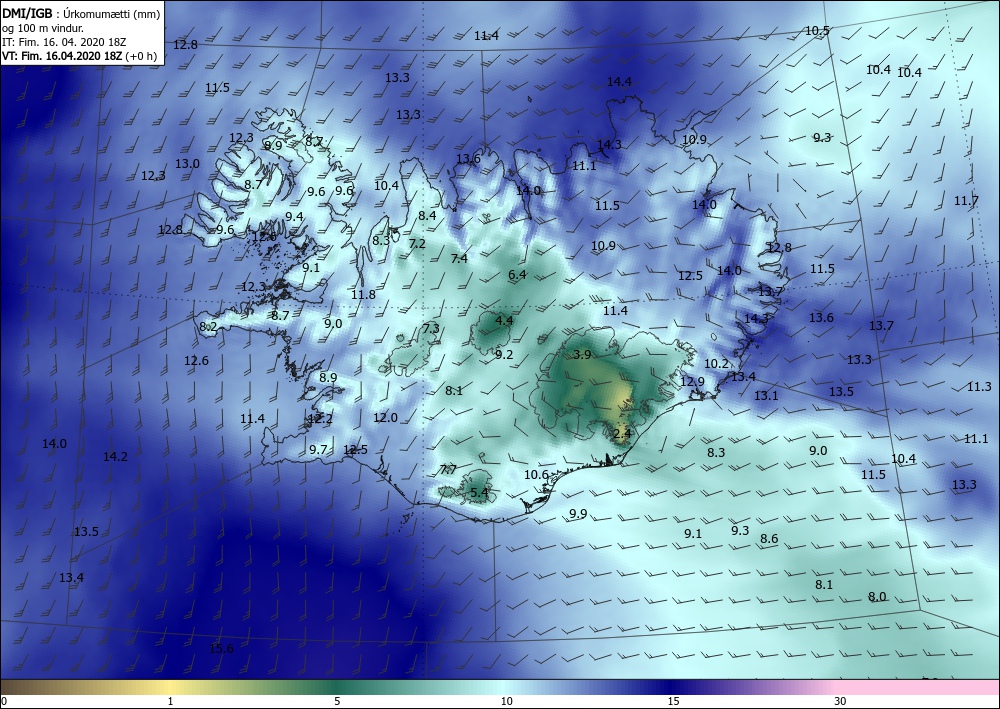
Task: Select the glacier value "3.9"
Action: click(582, 354)
